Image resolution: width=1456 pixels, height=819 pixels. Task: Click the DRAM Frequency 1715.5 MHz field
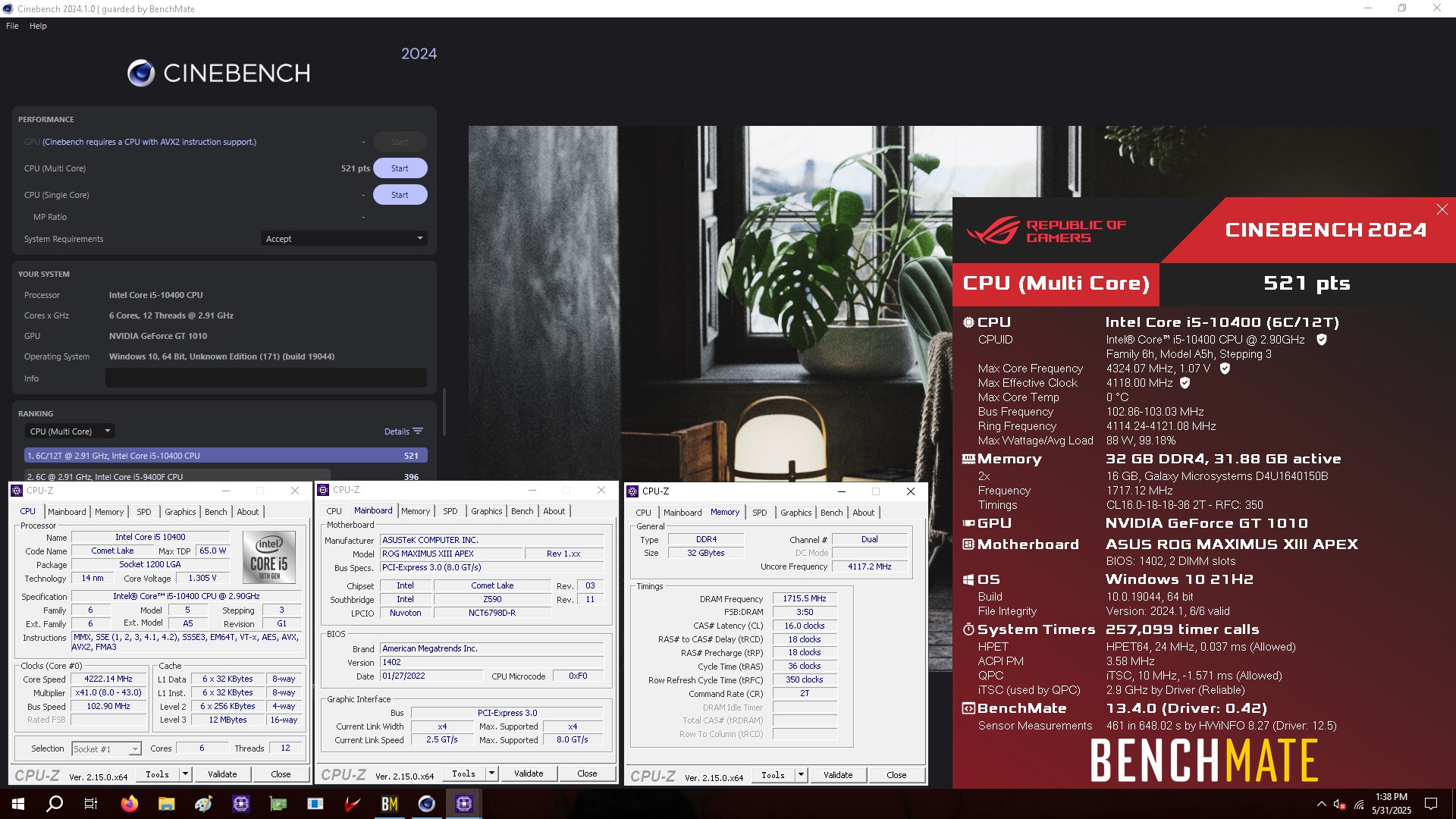805,599
